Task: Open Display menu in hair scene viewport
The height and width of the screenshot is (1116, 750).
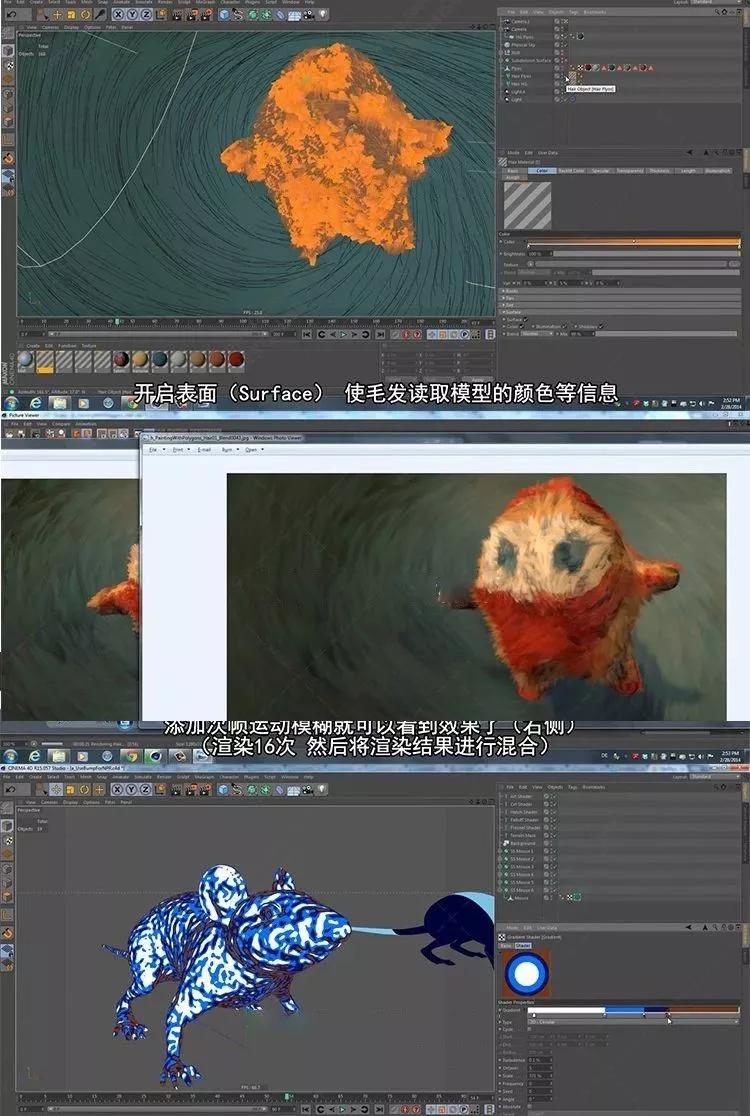Action: tap(72, 27)
